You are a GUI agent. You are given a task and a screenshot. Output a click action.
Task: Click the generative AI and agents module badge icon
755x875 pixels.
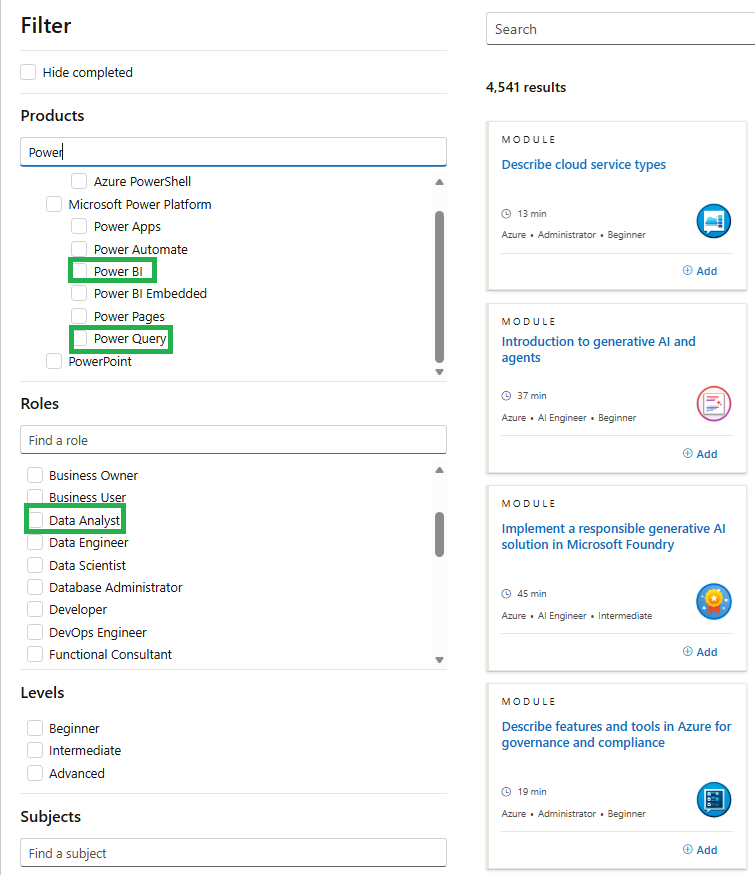click(714, 403)
